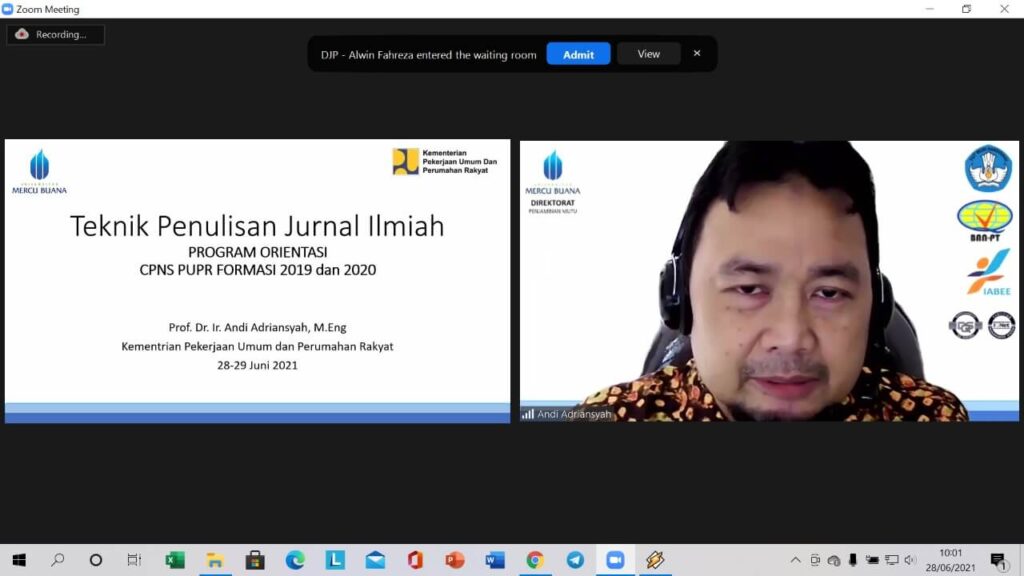The image size is (1024, 576).
Task: Switch to PowerPoint in the taskbar
Action: [x=455, y=560]
